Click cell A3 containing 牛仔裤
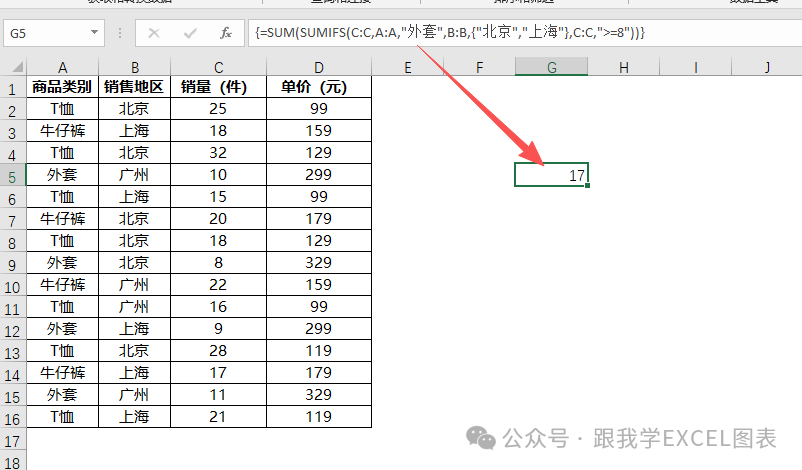 62,131
